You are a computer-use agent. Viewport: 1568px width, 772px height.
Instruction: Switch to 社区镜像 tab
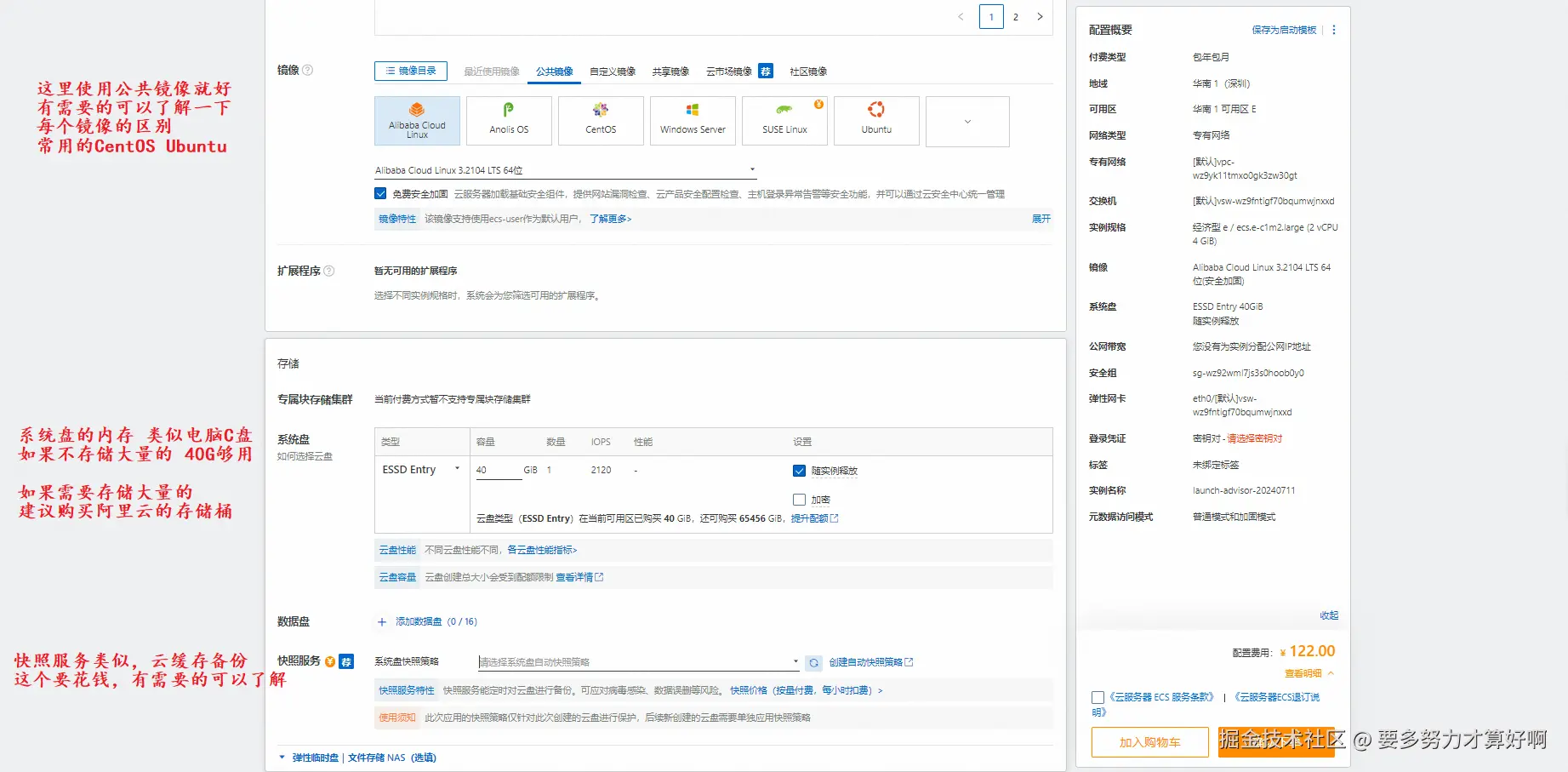[x=808, y=71]
